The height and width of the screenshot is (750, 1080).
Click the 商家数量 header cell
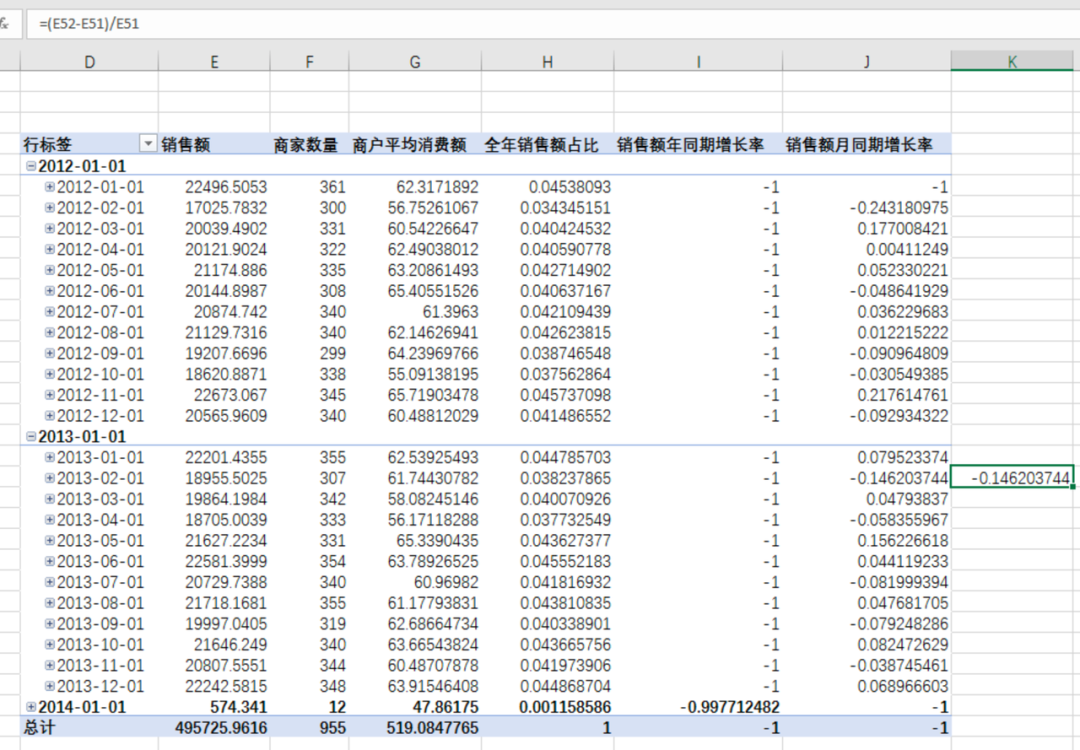309,145
